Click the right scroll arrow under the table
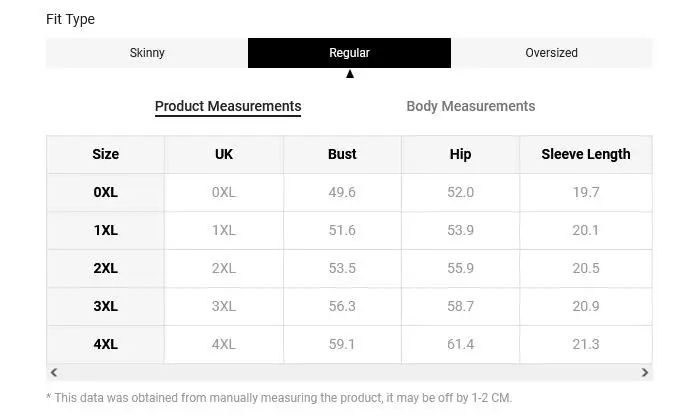Screen dimensions: 677x417 645,372
